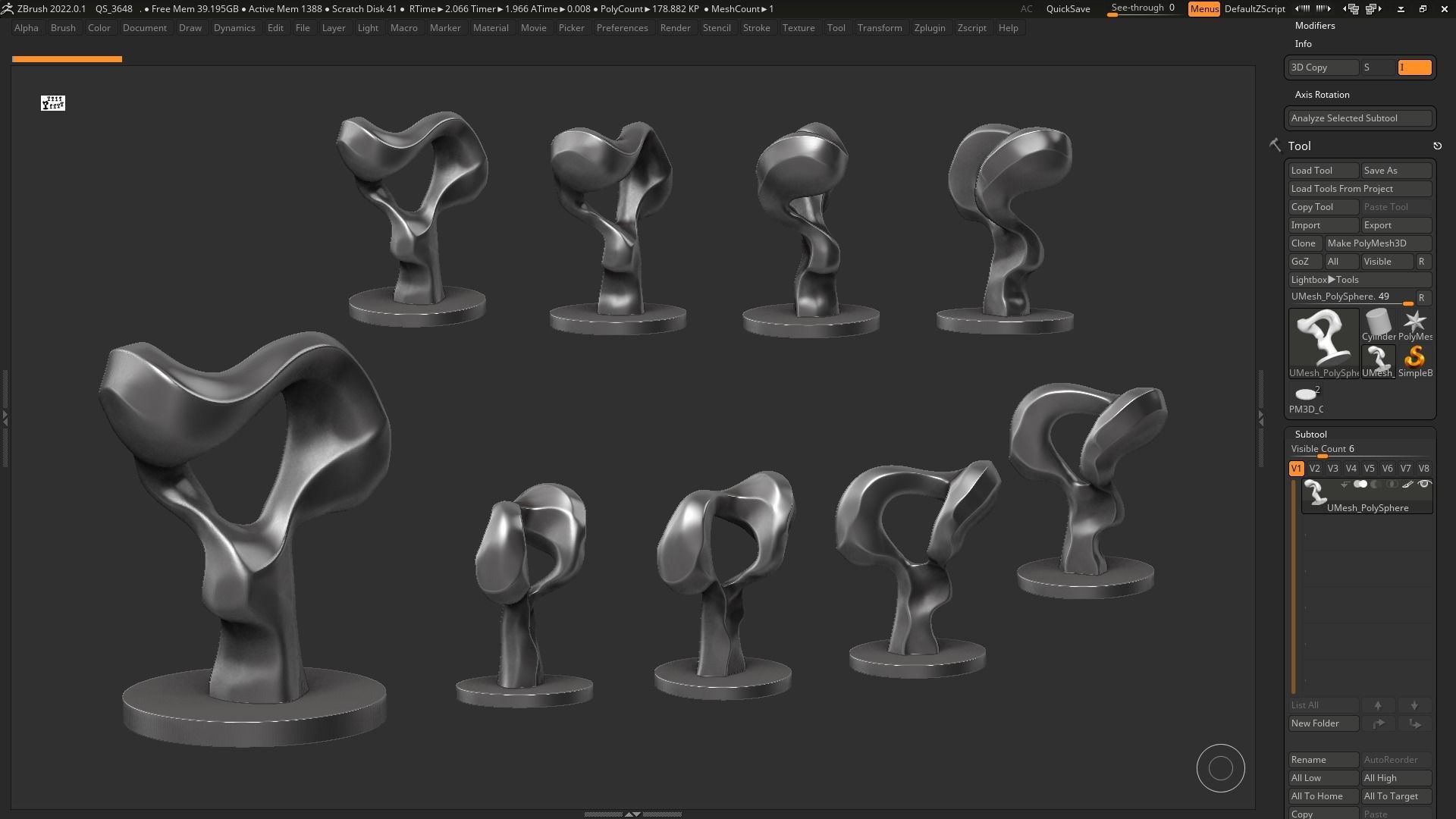Click the canvas navigation circle icon

click(x=1221, y=768)
